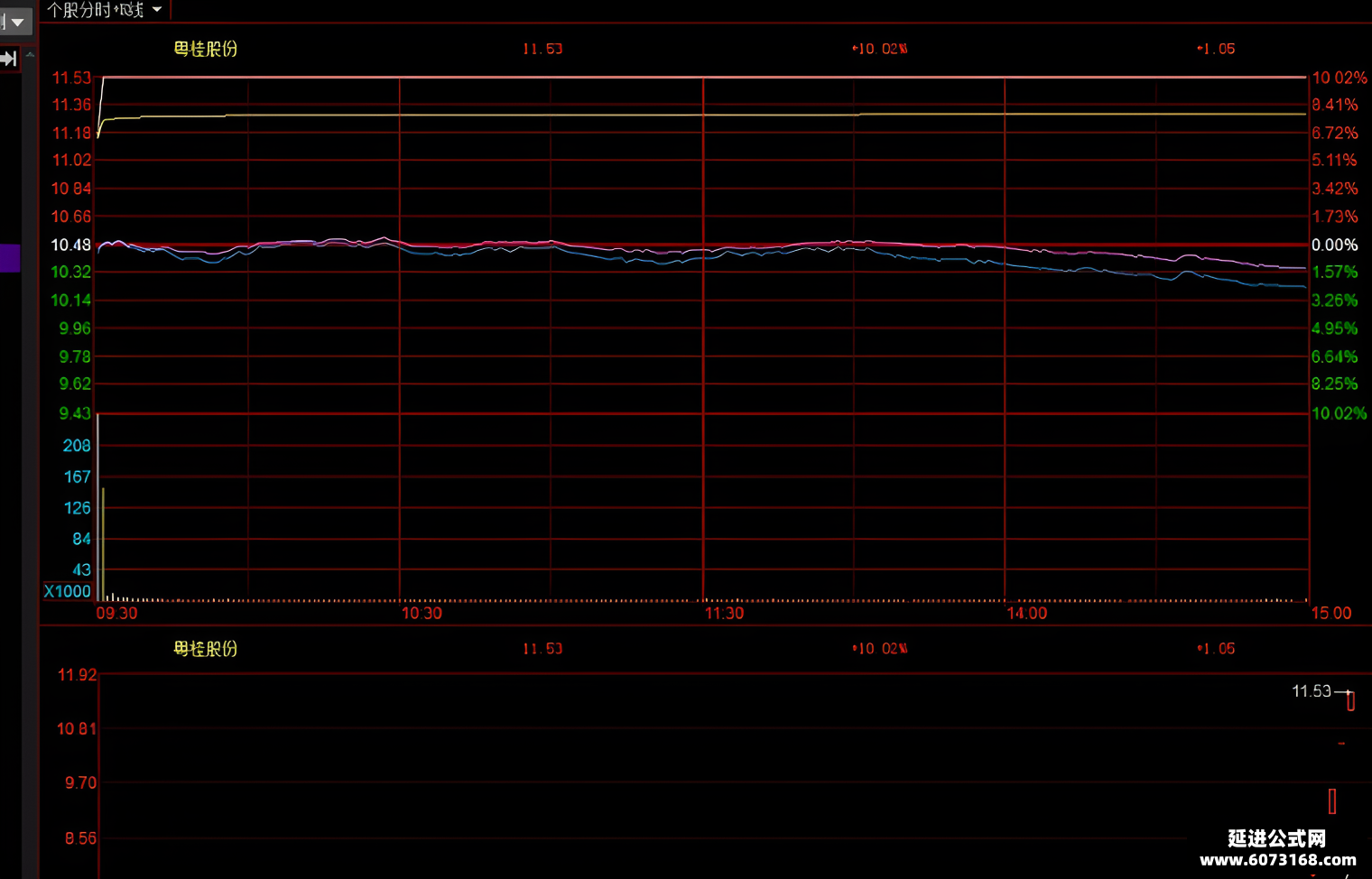Viewport: 1372px width, 879px height.
Task: Click the 10.48 previous close price label
Action: pyautogui.click(x=71, y=245)
